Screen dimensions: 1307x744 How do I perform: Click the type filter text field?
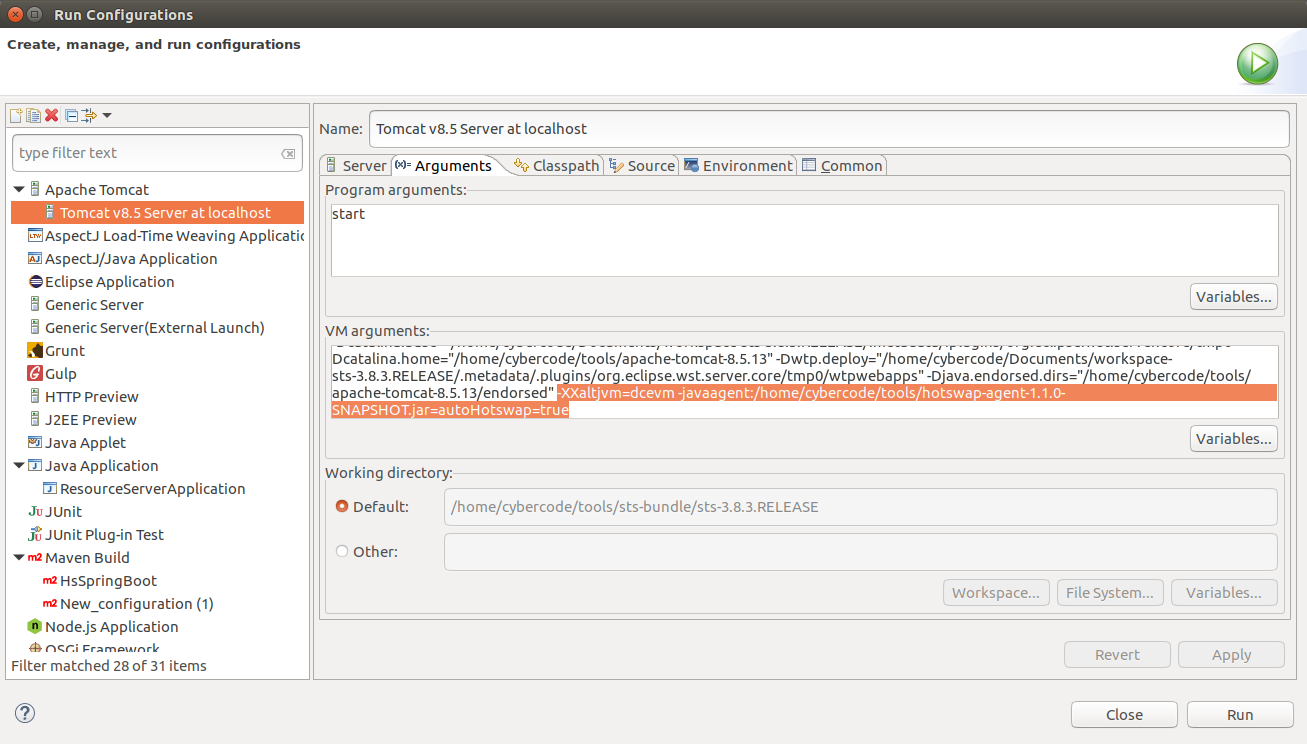tap(157, 153)
